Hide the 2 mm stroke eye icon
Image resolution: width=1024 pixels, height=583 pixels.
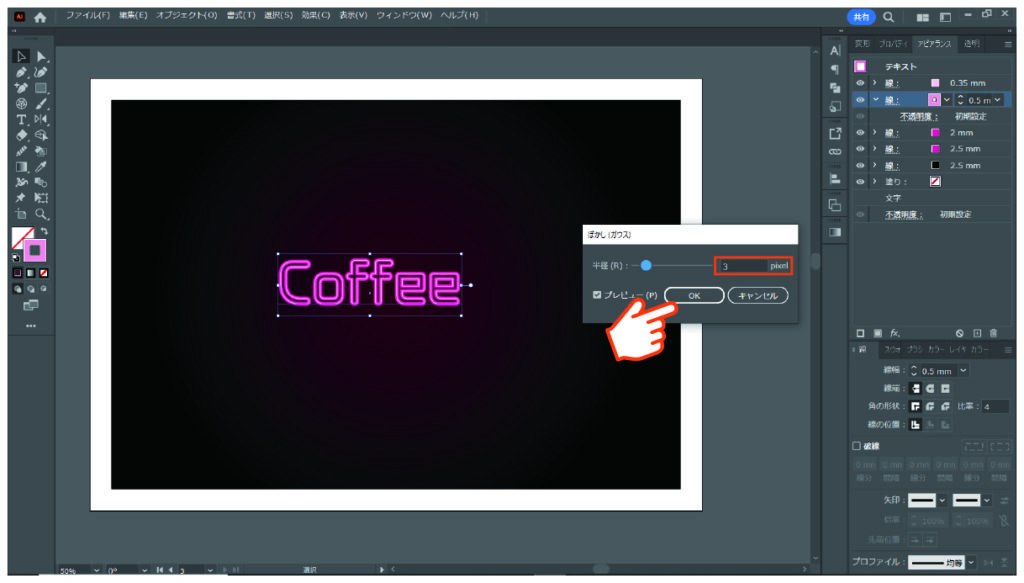click(x=860, y=133)
